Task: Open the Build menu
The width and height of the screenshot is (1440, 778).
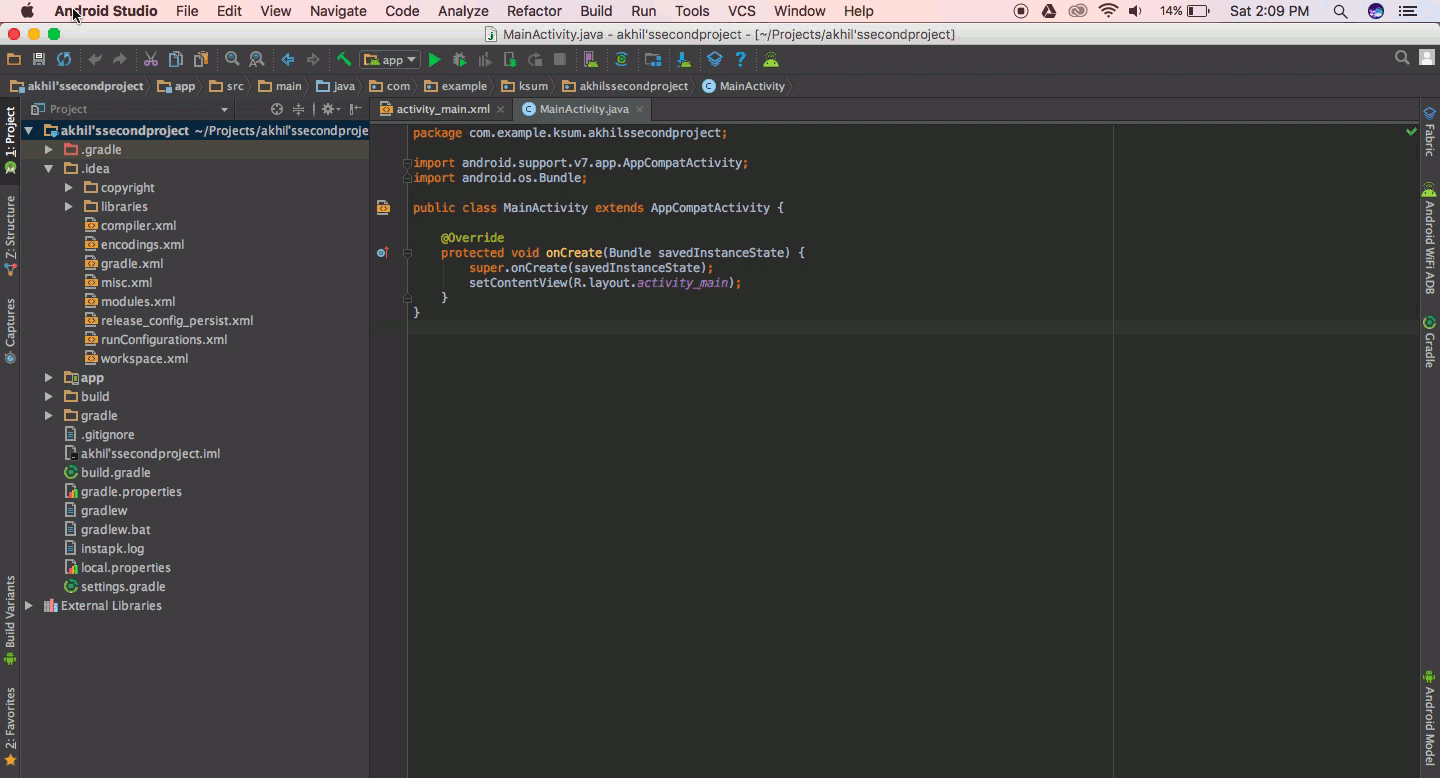Action: pos(596,11)
